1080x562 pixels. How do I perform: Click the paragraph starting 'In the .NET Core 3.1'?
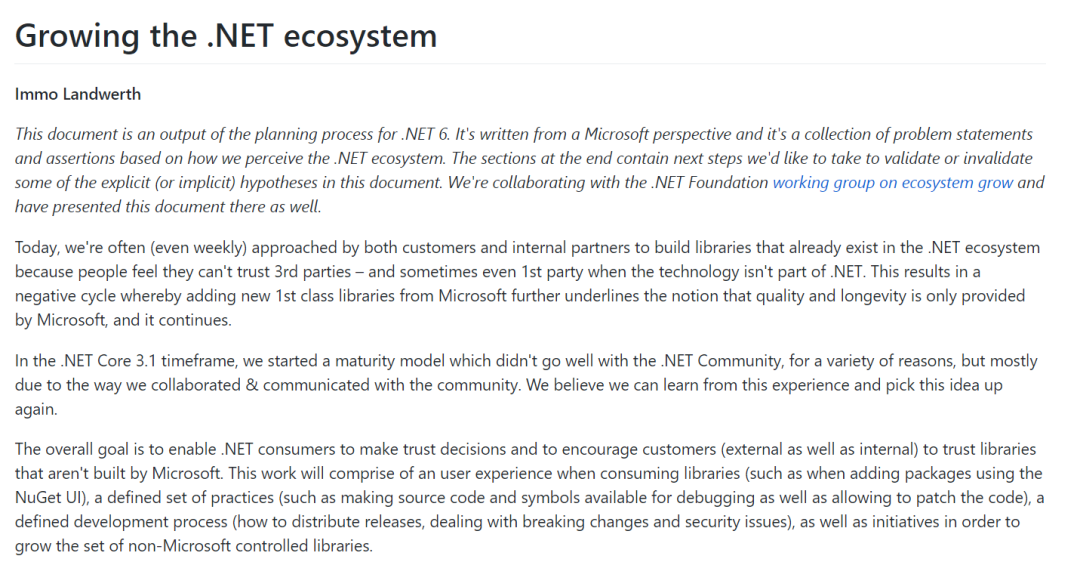click(x=526, y=385)
